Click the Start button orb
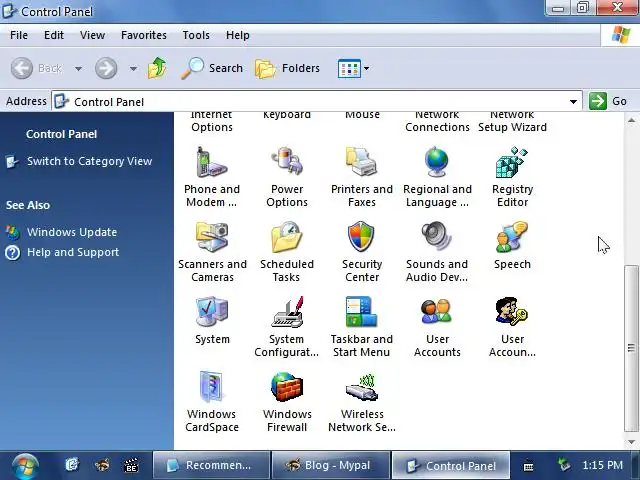640x480 pixels. pos(25,466)
